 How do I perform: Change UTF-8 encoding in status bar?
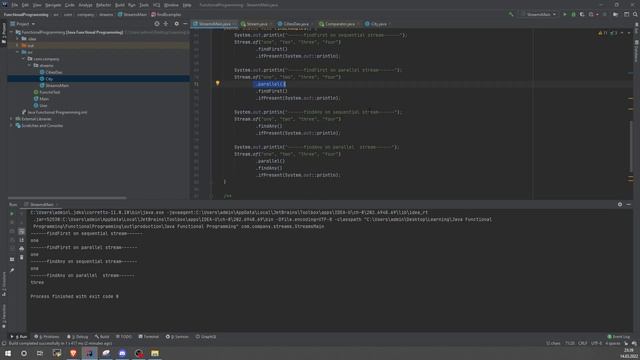pyautogui.click(x=596, y=343)
